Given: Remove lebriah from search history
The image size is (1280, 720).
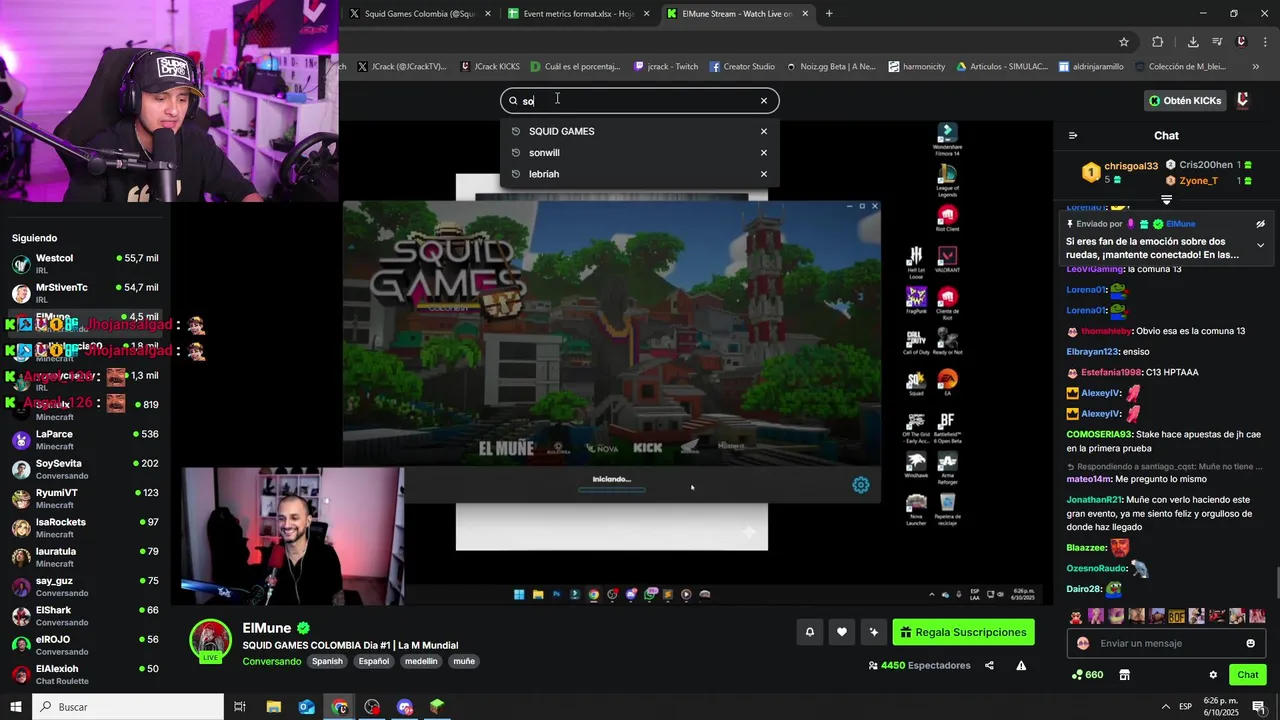Looking at the screenshot, I should (x=764, y=174).
